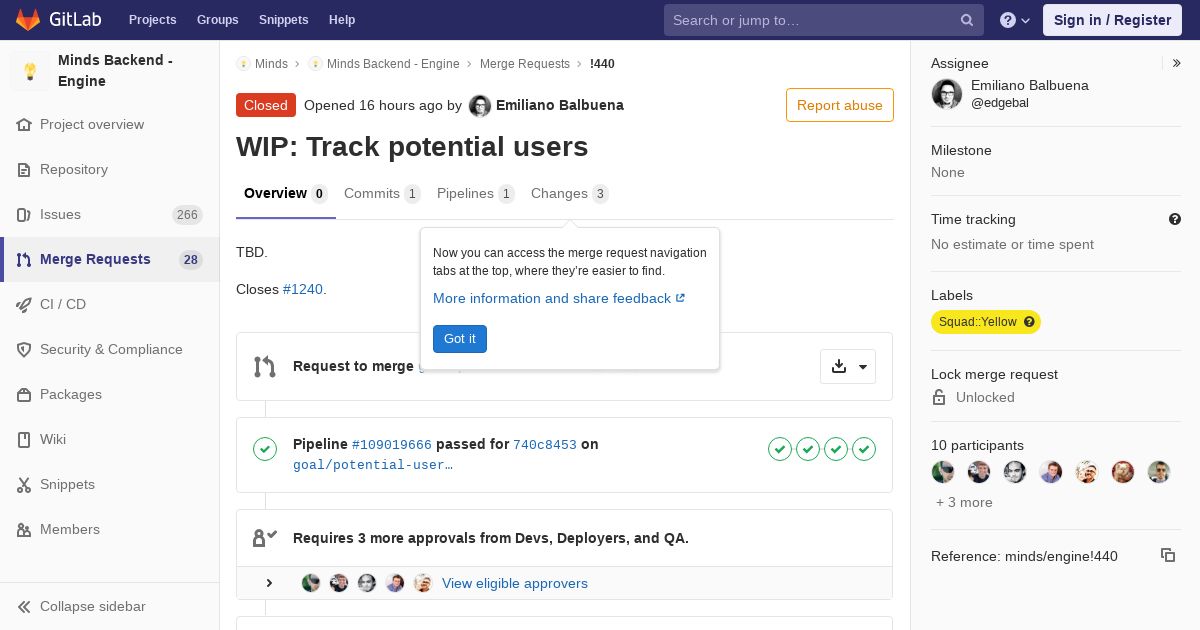Show + 3 more participants
This screenshot has height=630, width=1200.
964,502
